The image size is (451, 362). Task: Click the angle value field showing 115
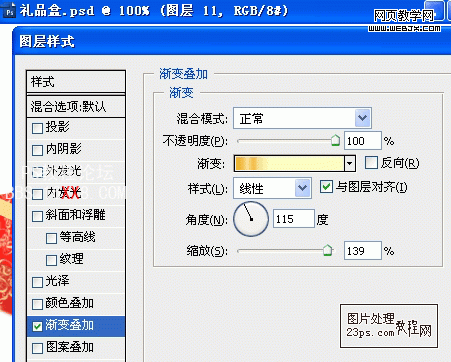pyautogui.click(x=294, y=219)
